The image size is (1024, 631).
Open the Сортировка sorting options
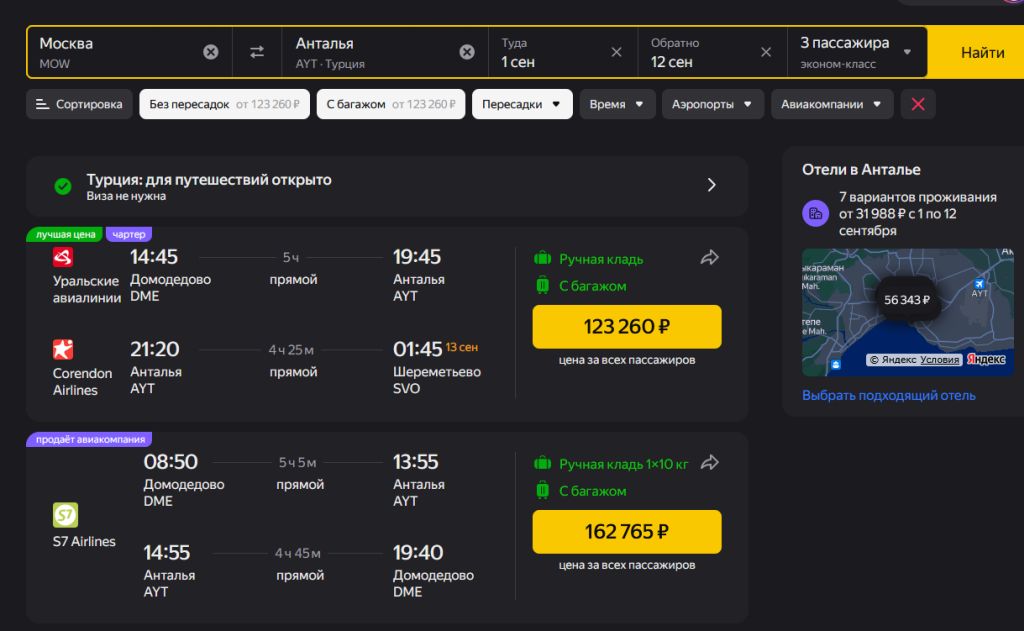click(x=79, y=104)
